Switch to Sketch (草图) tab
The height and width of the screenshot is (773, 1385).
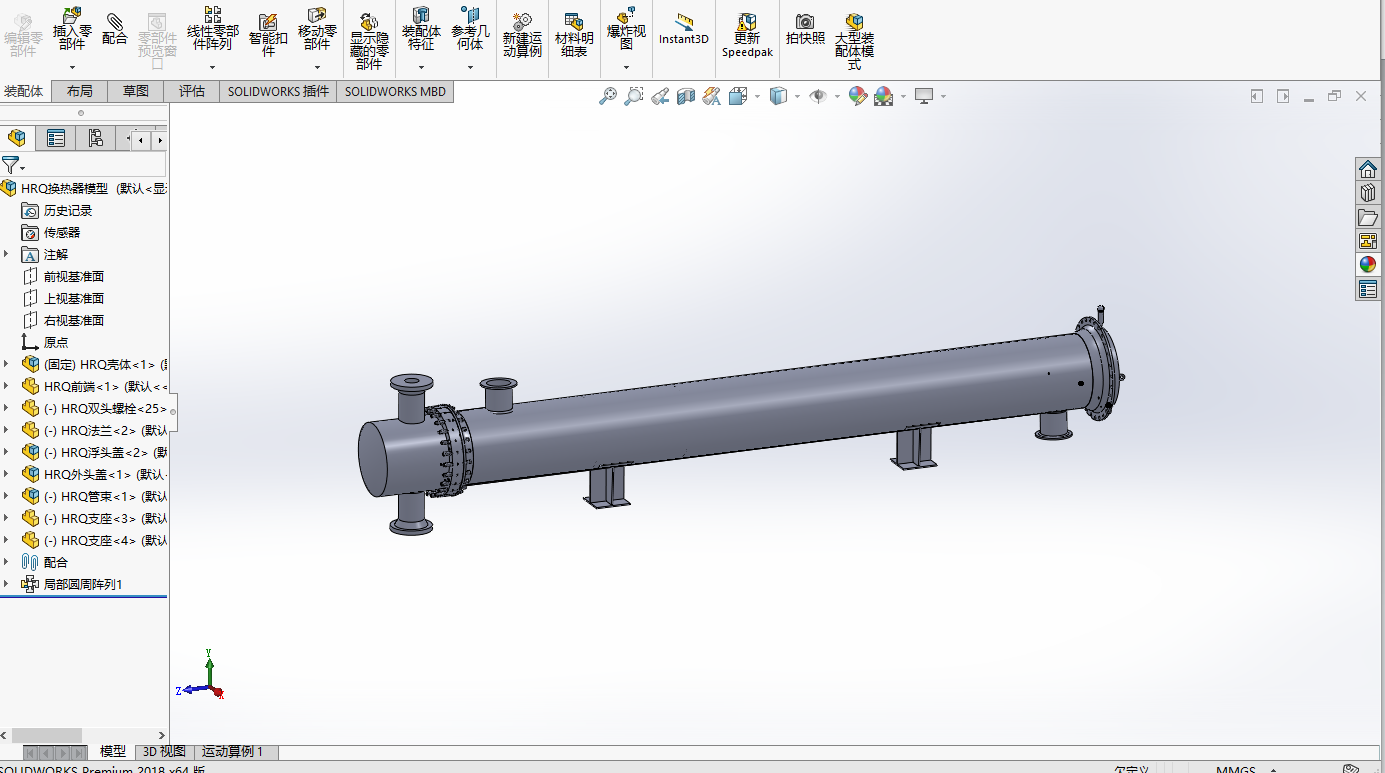(x=136, y=91)
